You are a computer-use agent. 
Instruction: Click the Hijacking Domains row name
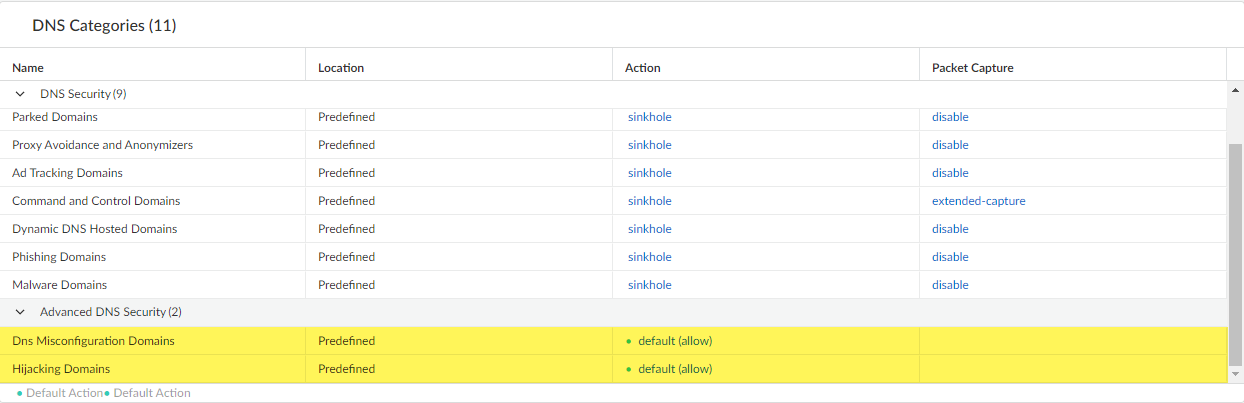coord(61,369)
